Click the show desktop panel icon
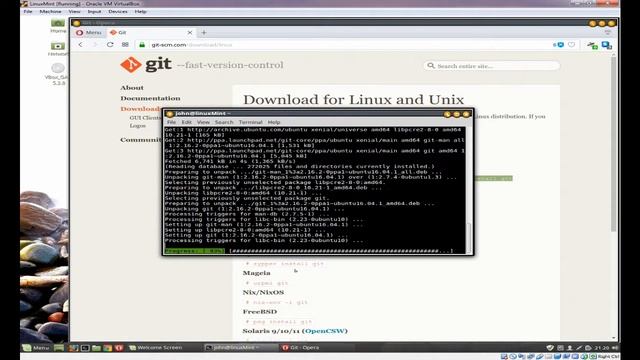Screen dimensions: 640x360 point(59,348)
